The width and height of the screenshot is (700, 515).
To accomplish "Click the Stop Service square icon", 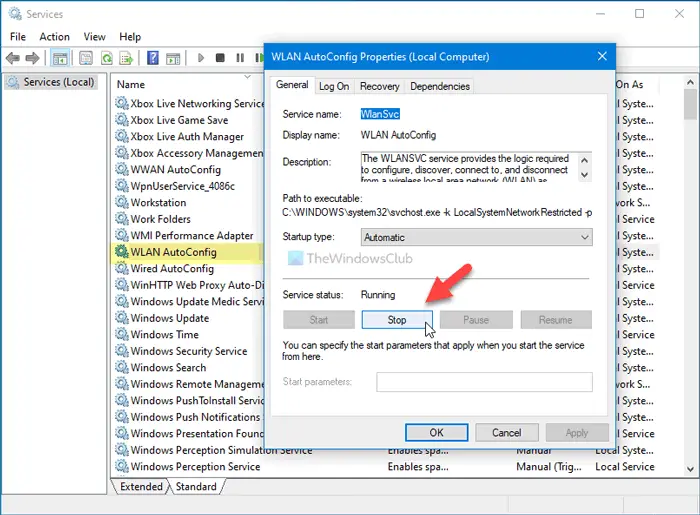I will pos(220,58).
